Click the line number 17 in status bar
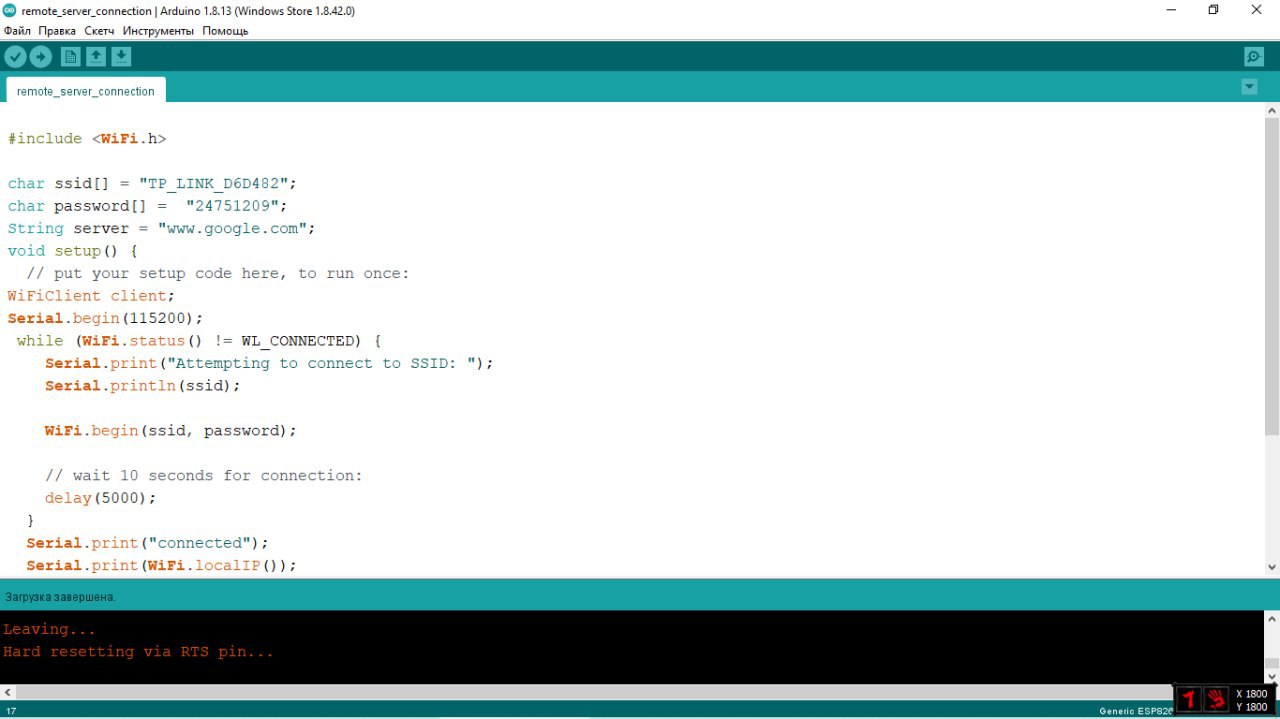The height and width of the screenshot is (719, 1280). [x=11, y=711]
